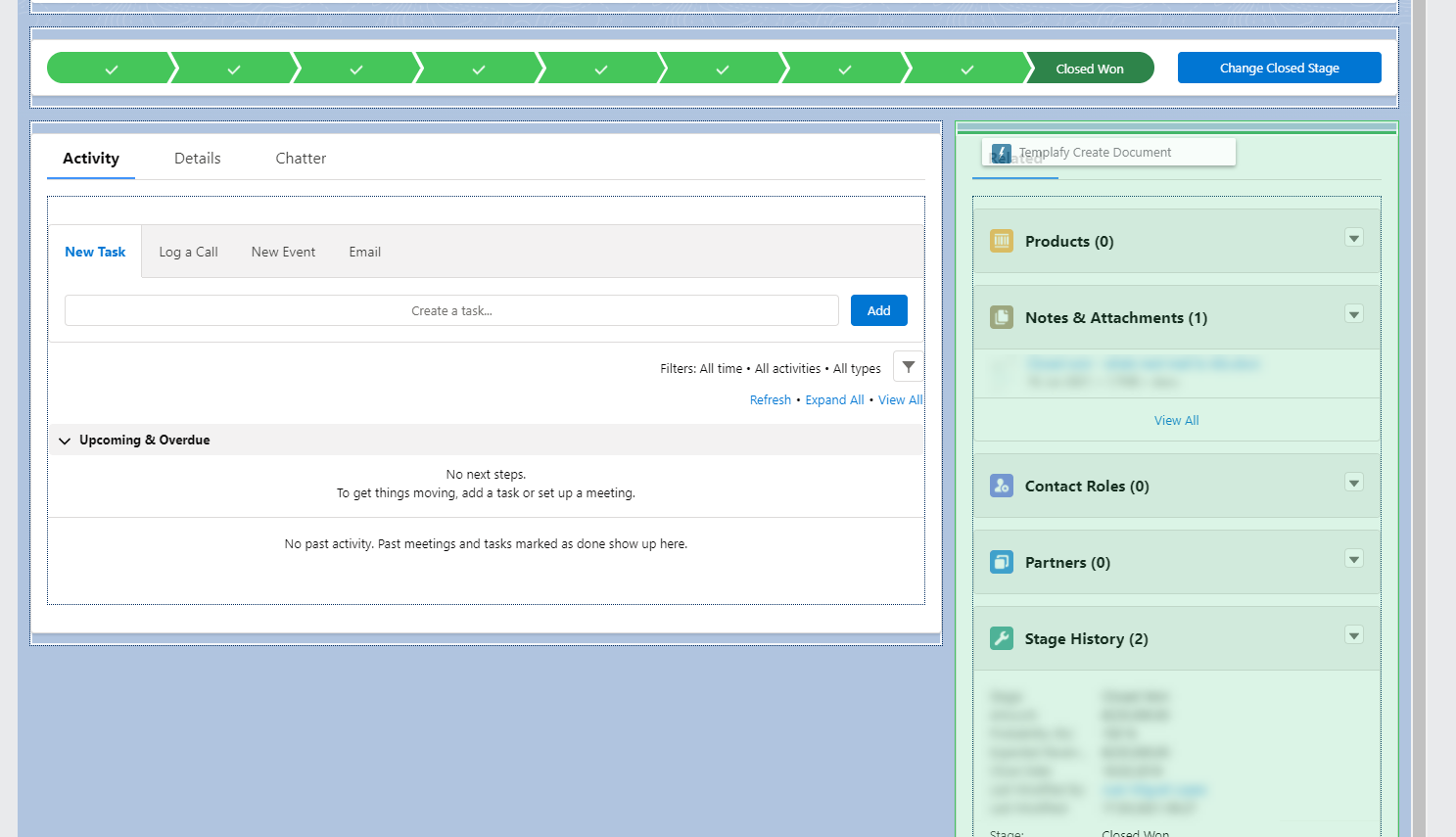Select the New Event tab

pyautogui.click(x=283, y=252)
